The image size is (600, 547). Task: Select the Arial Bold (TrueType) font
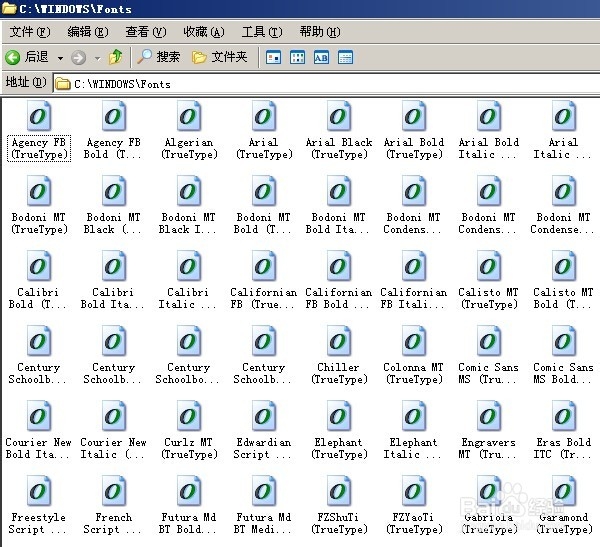coord(414,130)
